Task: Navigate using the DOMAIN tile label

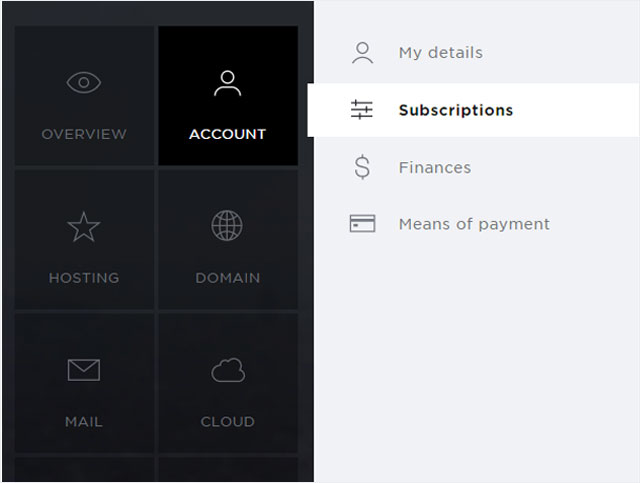Action: tap(228, 278)
